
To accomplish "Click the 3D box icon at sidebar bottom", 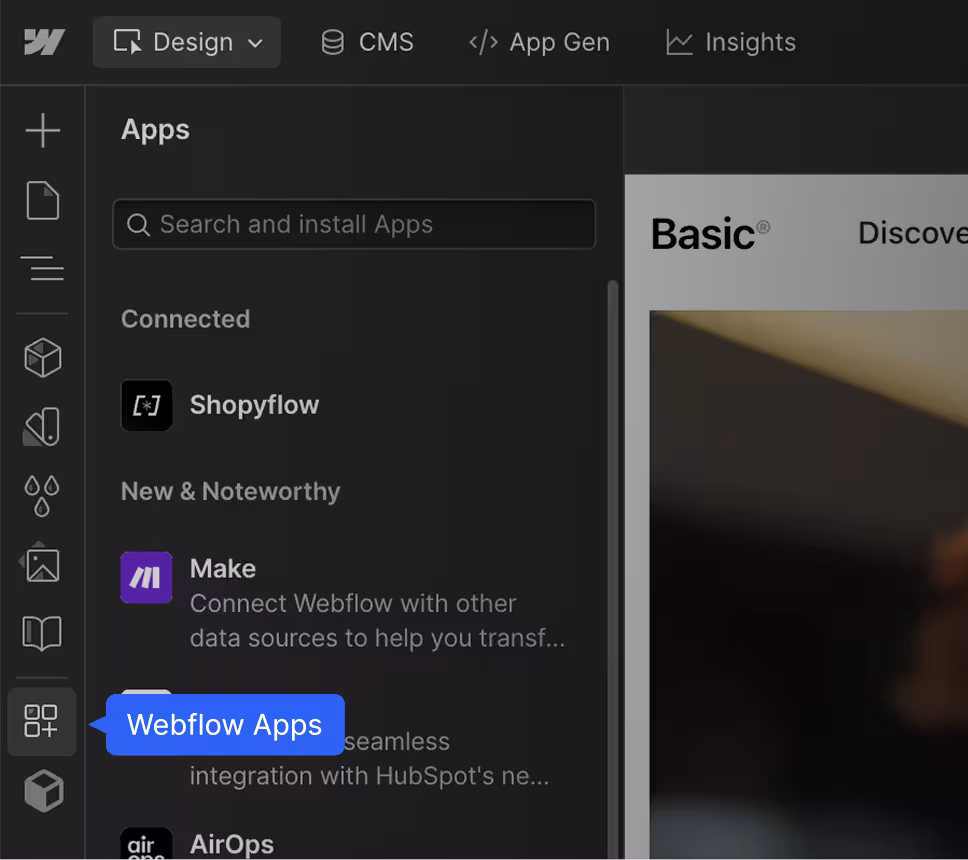I will [x=43, y=792].
